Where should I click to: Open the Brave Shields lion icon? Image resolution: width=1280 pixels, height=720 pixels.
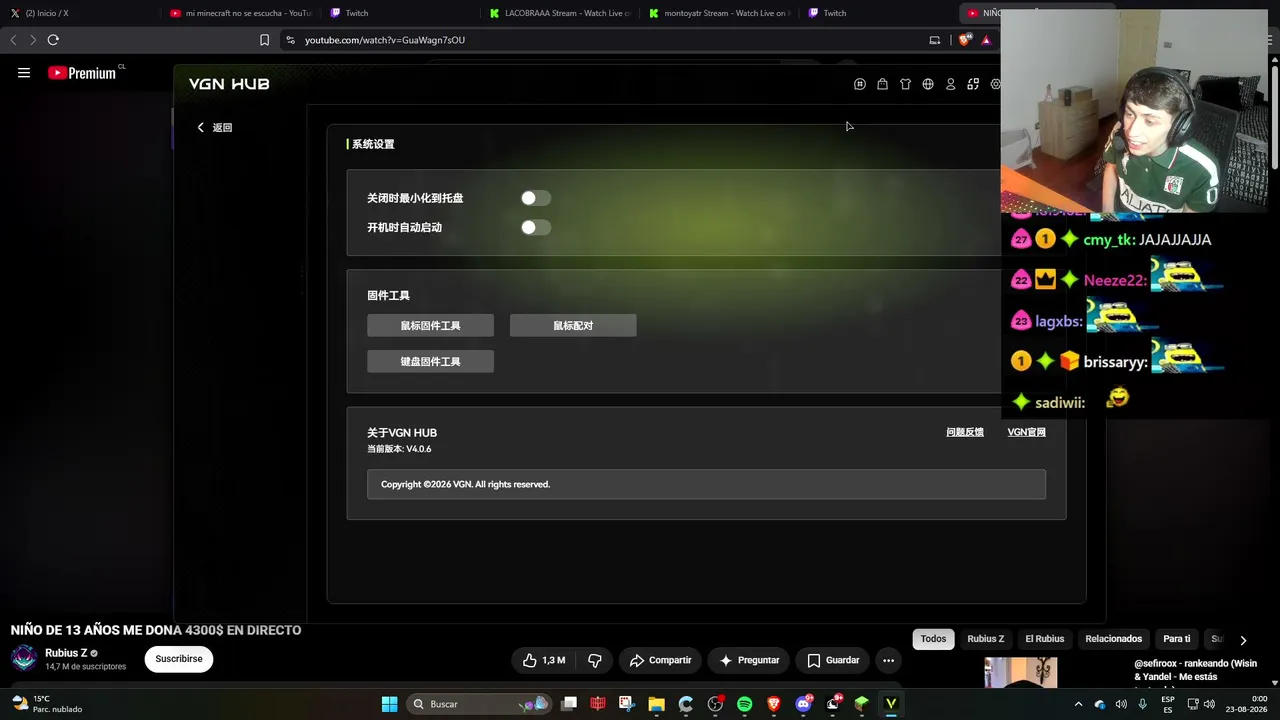coord(964,40)
